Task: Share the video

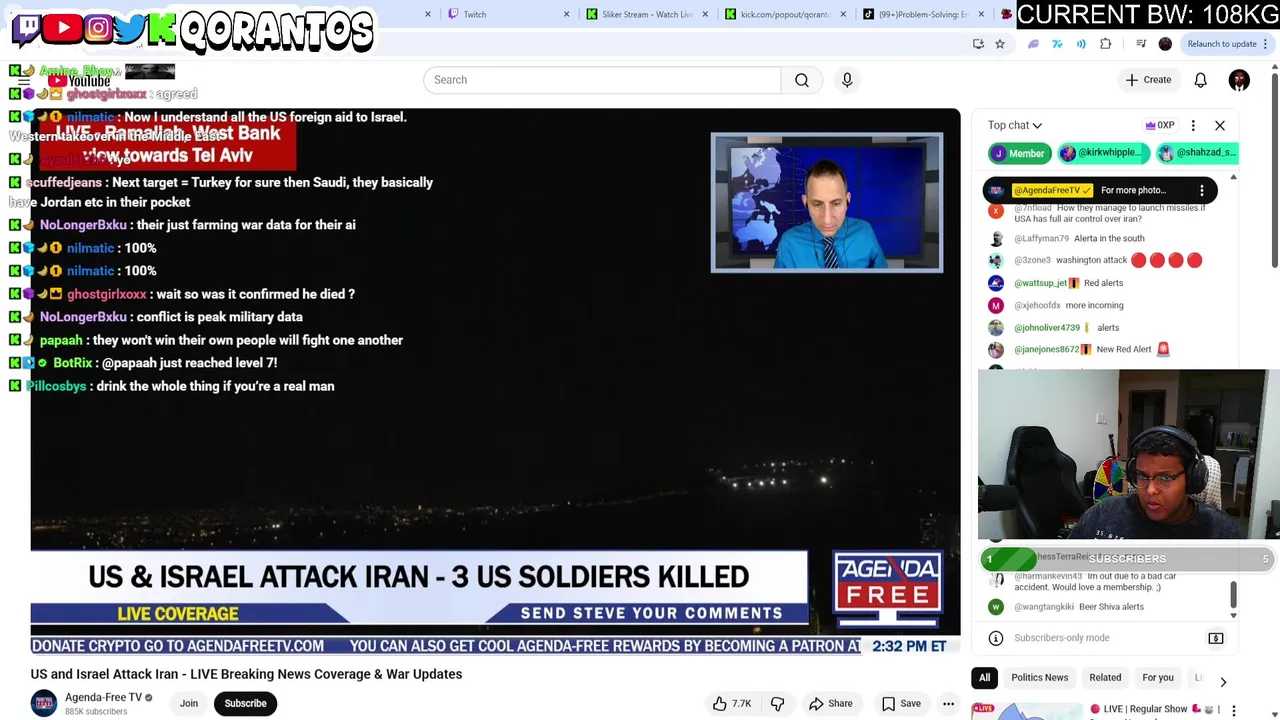Action: (x=830, y=703)
